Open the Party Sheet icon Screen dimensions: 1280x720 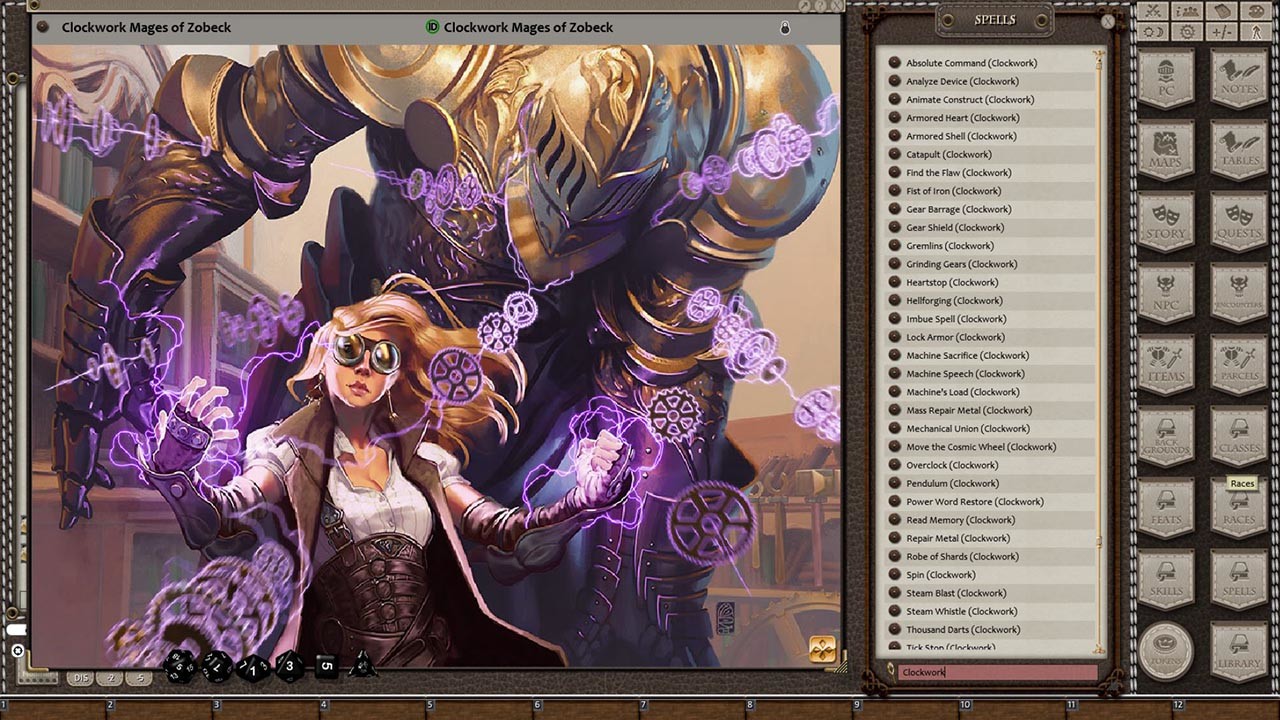(x=1187, y=11)
